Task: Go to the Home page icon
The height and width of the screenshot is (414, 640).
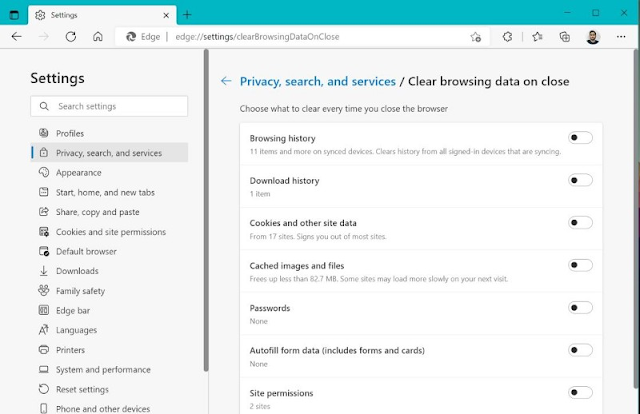Action: click(x=98, y=36)
